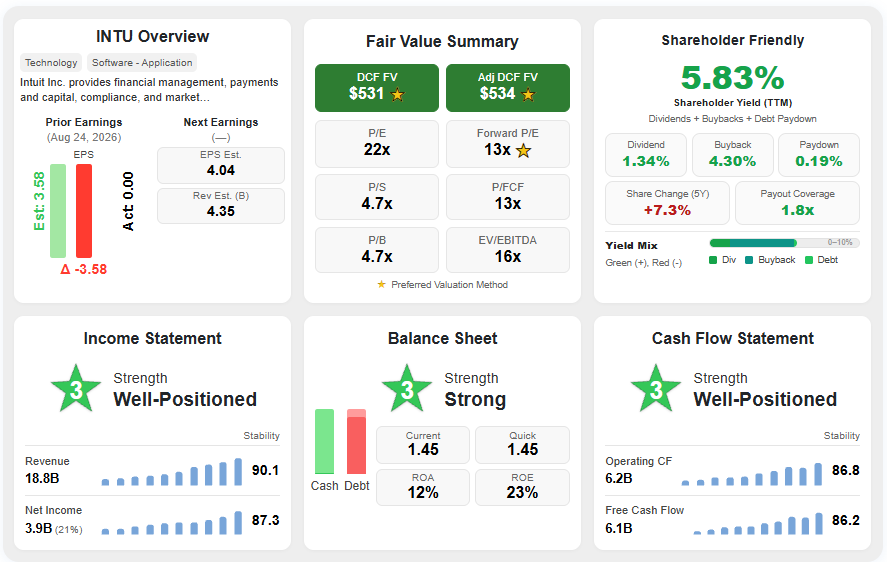Click the P/E 22x tile

point(377,144)
